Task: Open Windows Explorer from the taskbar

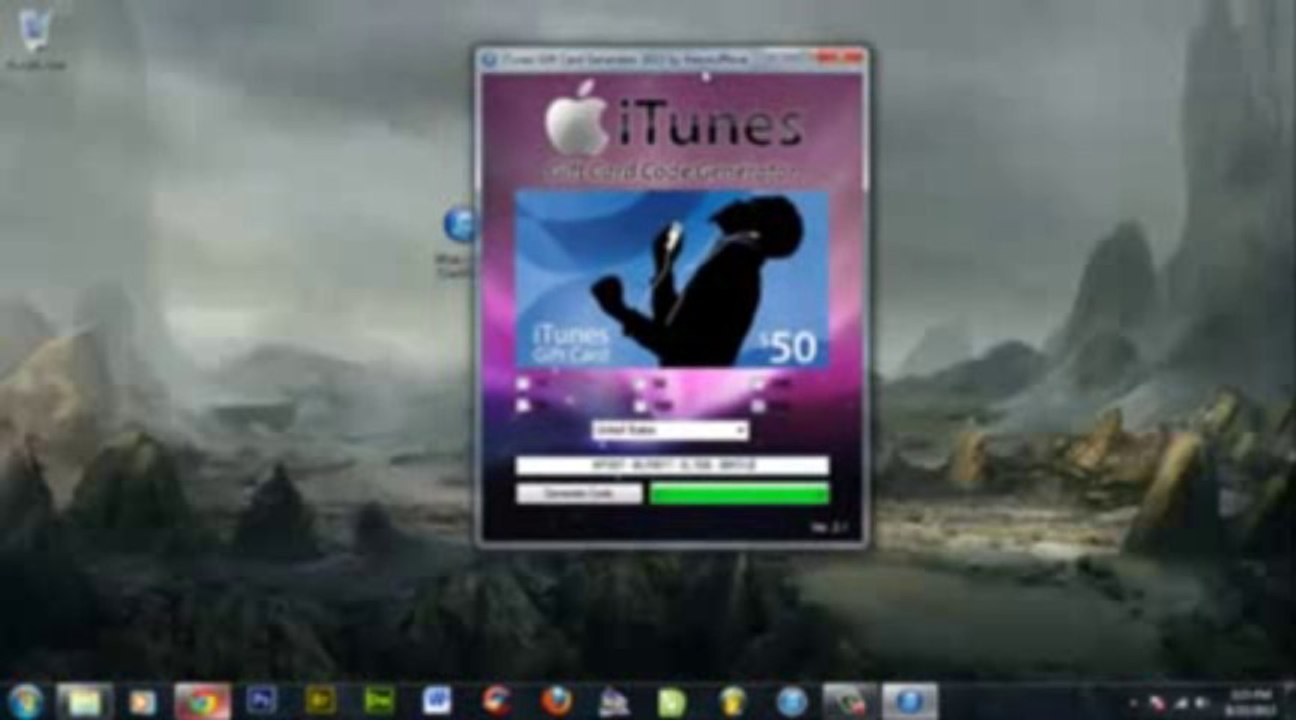Action: pos(84,701)
